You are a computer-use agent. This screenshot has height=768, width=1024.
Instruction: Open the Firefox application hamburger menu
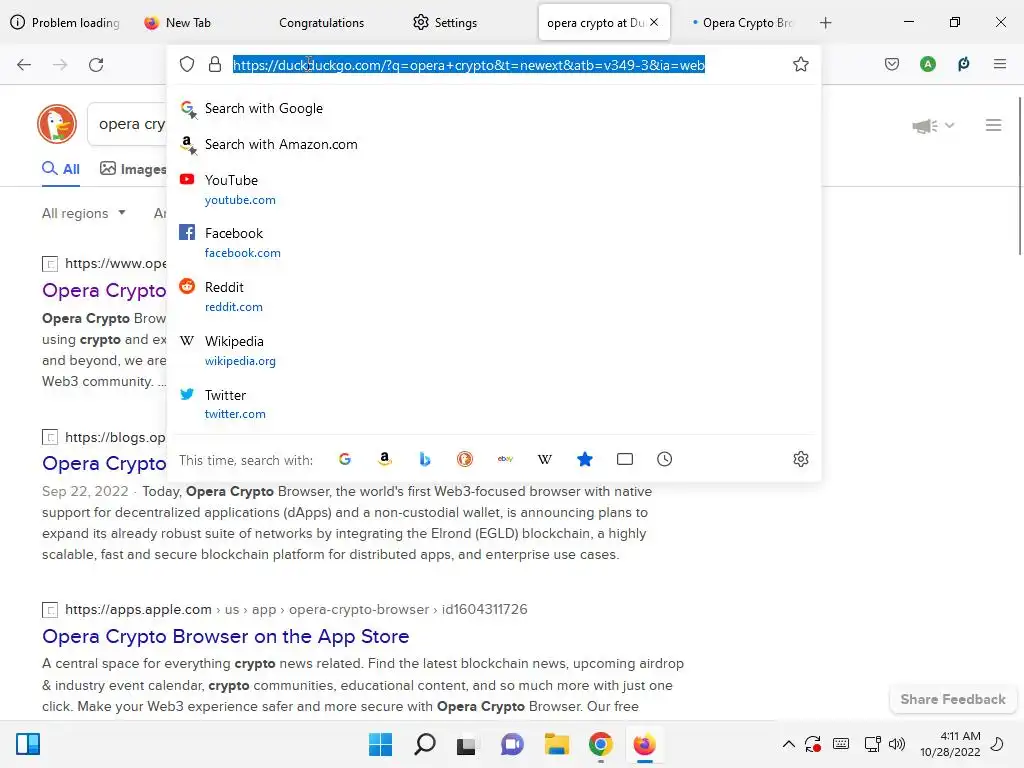pos(1000,64)
